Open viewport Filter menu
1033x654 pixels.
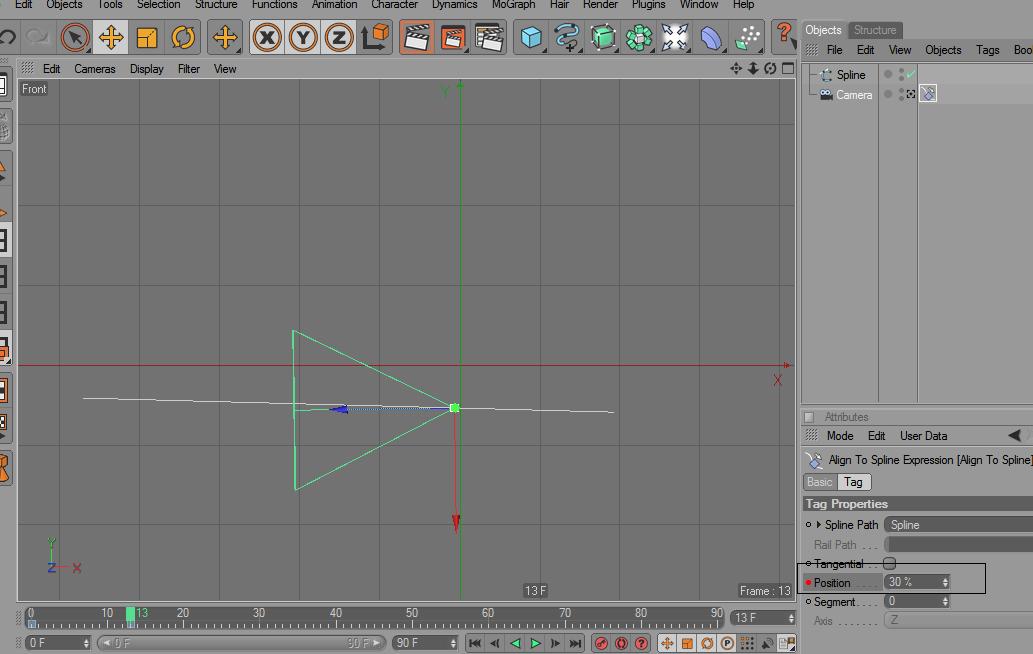tap(188, 68)
